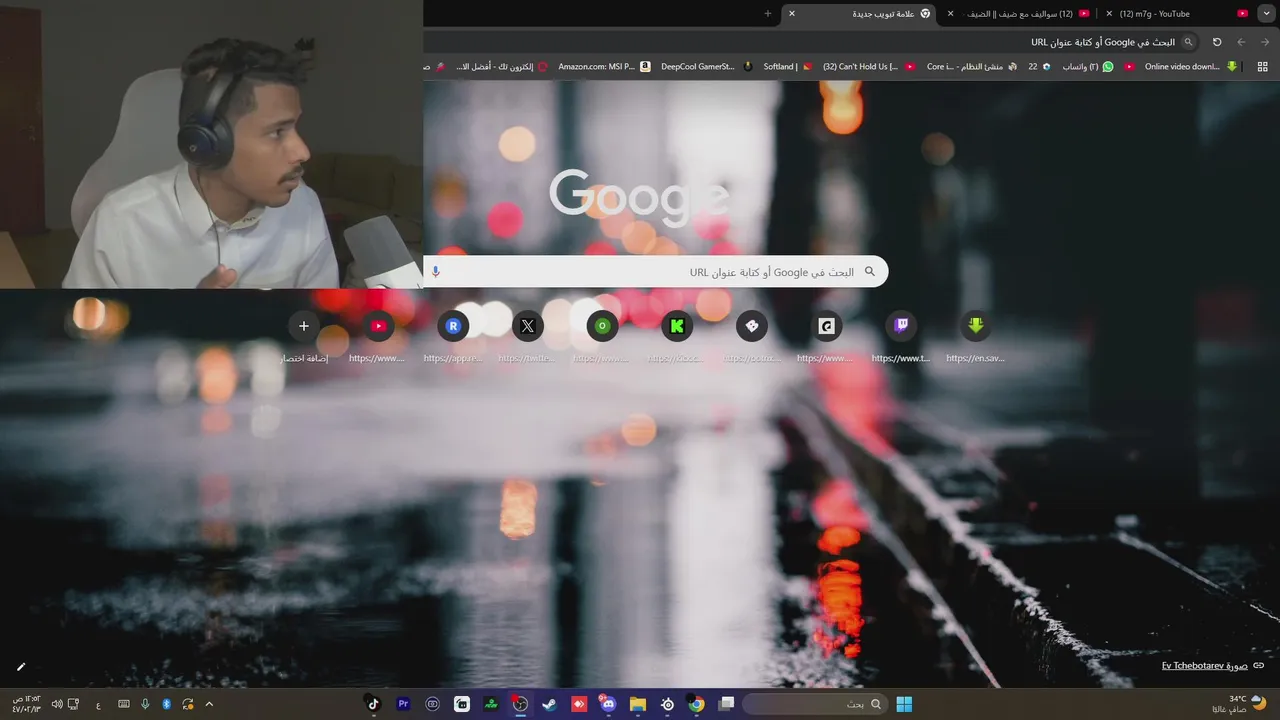Open the Twitch shortcut icon
This screenshot has height=720, width=1280.
click(x=901, y=326)
